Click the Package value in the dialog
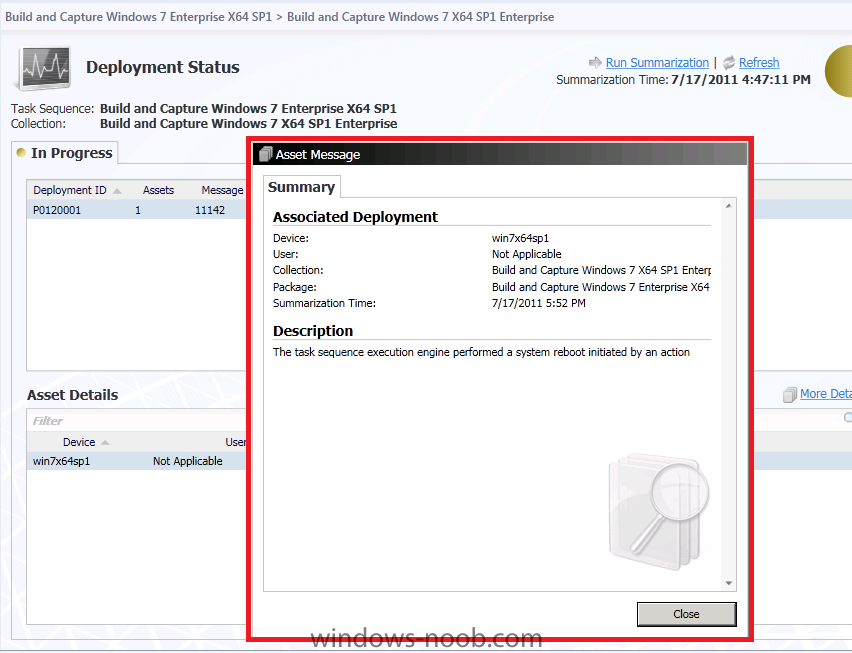This screenshot has height=653, width=852. pyautogui.click(x=600, y=287)
